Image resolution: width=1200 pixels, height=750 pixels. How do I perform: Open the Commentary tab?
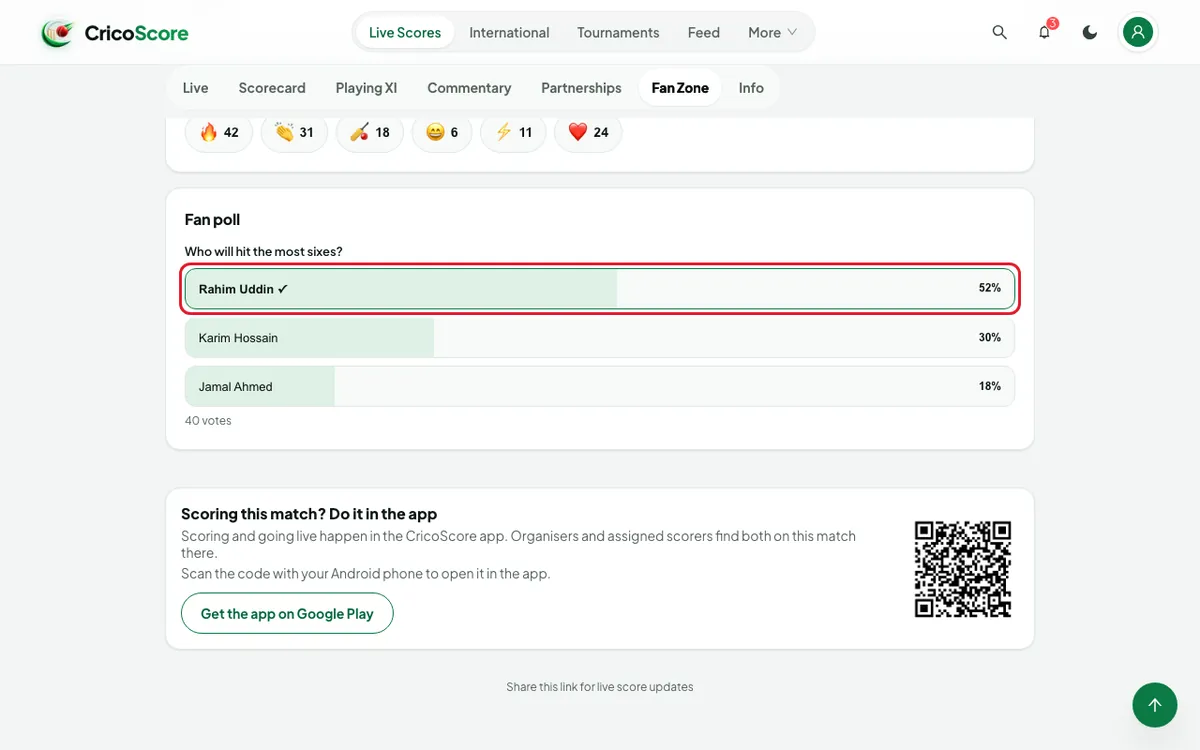(469, 88)
